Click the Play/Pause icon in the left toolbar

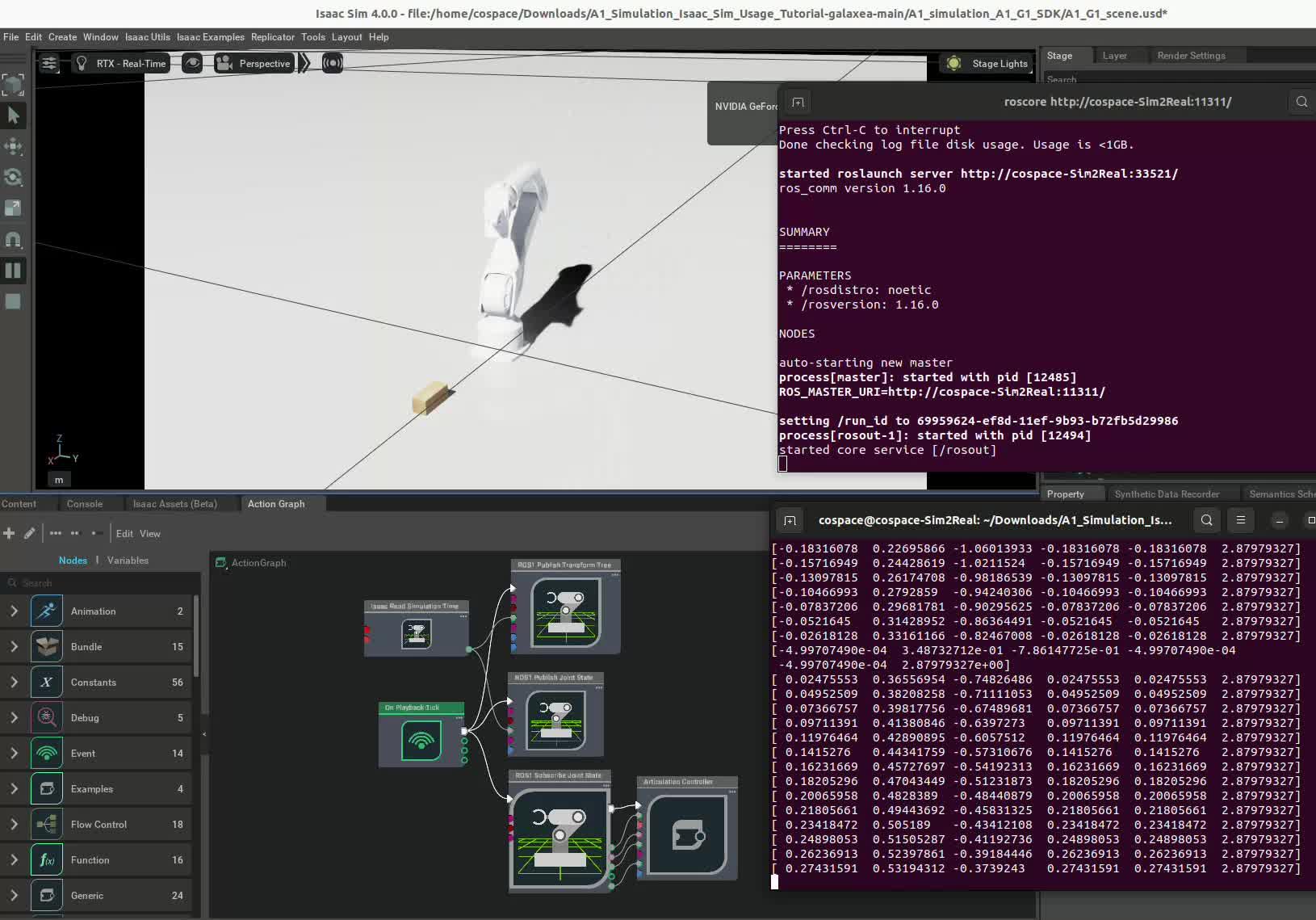pos(14,271)
